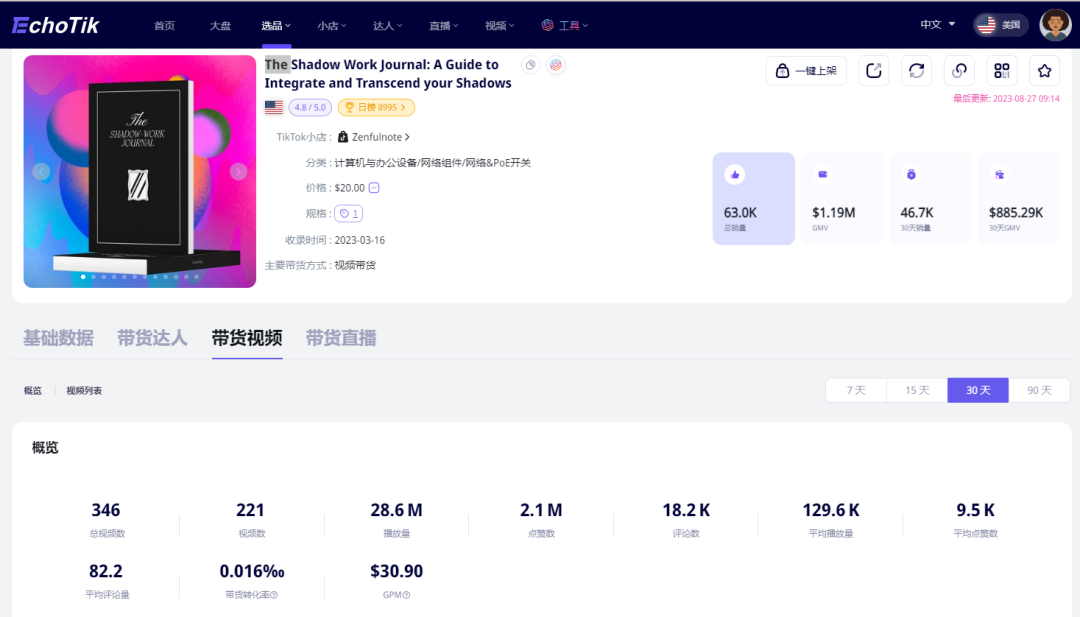Expand the 工具 menu dropdown
The height and width of the screenshot is (617, 1080).
(x=565, y=25)
